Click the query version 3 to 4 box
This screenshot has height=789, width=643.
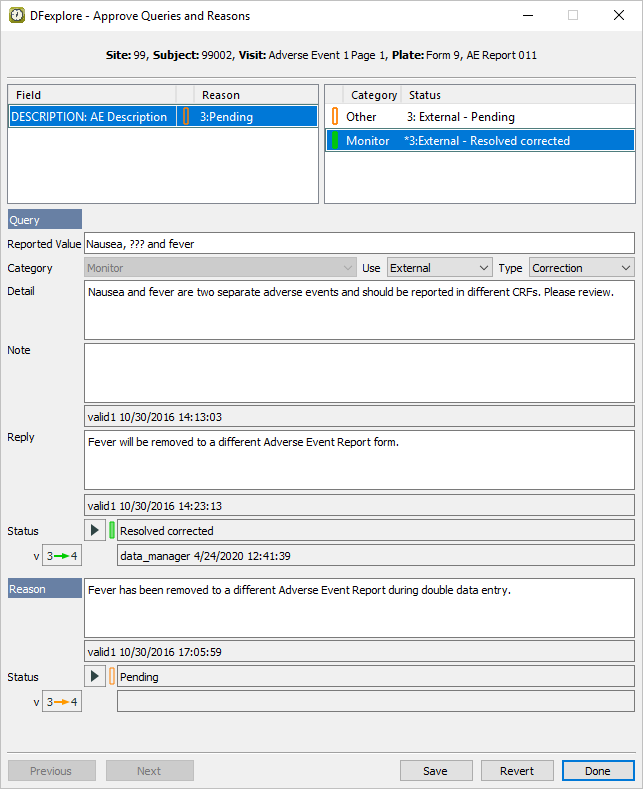(62, 555)
